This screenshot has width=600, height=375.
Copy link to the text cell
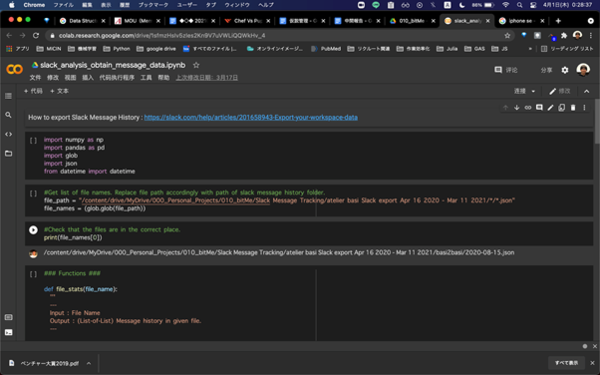click(x=528, y=108)
